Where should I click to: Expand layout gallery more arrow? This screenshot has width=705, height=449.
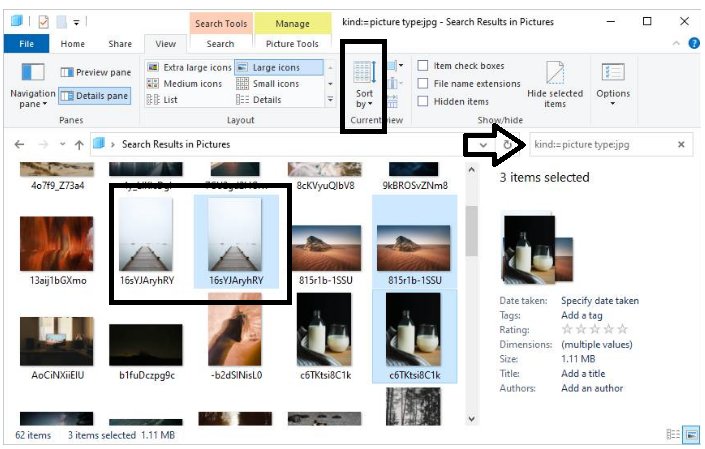click(330, 100)
